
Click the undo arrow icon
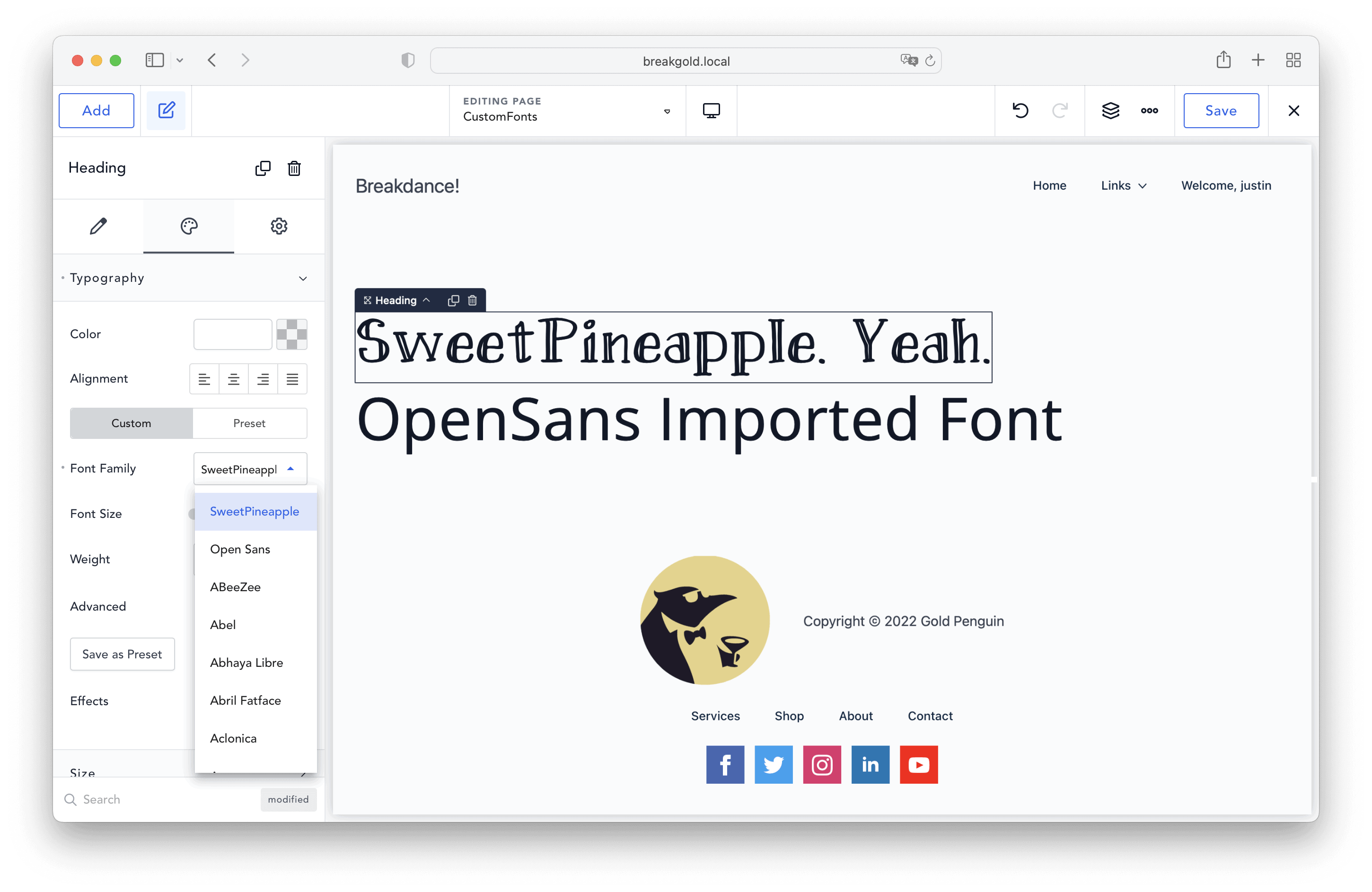(x=1020, y=110)
